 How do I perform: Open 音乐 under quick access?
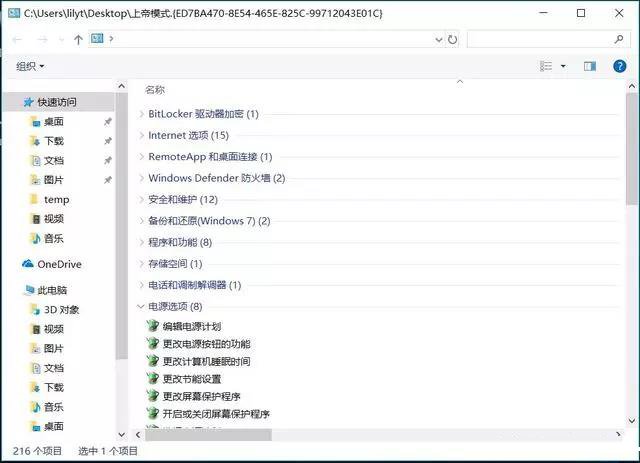[53, 238]
